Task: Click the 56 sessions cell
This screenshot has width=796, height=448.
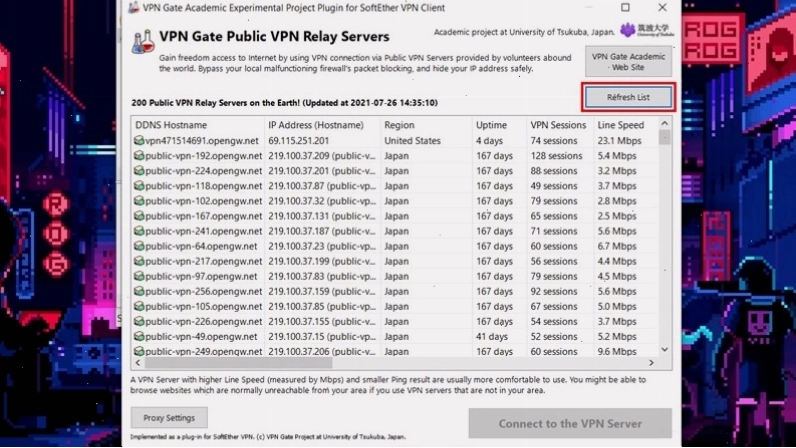Action: pos(554,261)
